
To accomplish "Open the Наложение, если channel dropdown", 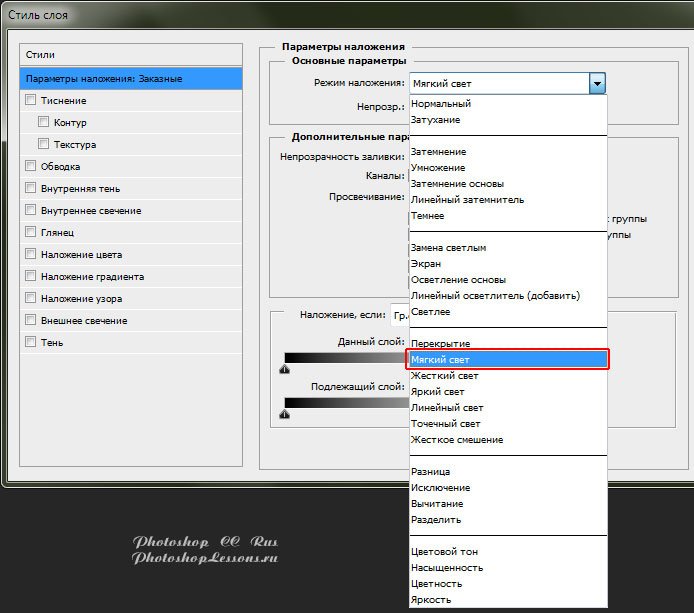I will [399, 314].
